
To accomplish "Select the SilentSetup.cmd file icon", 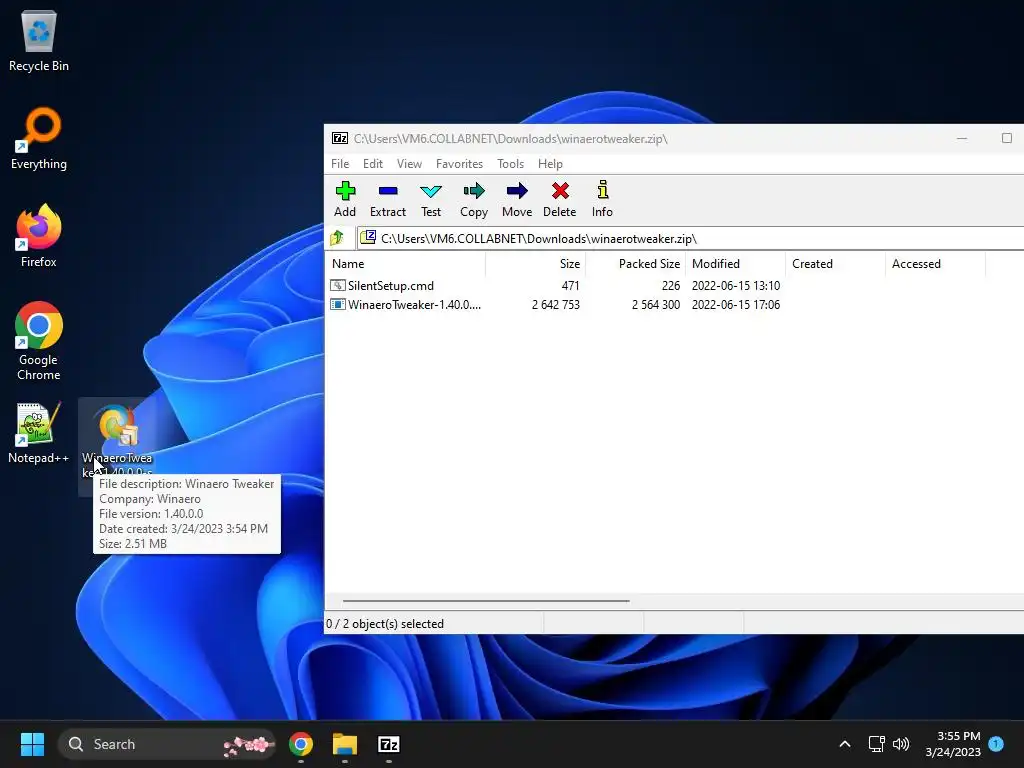I will (x=338, y=285).
